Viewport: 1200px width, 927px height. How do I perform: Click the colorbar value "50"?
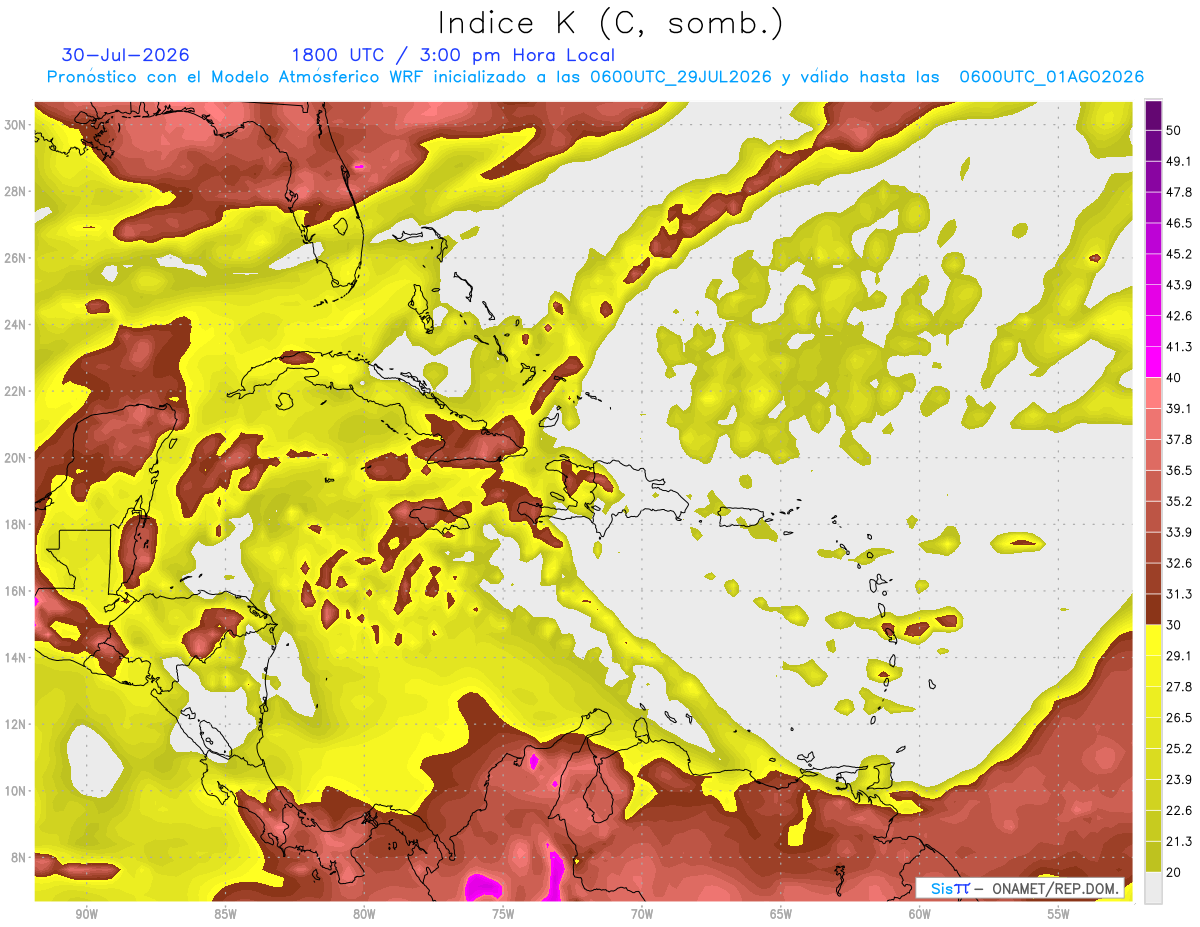(1174, 130)
